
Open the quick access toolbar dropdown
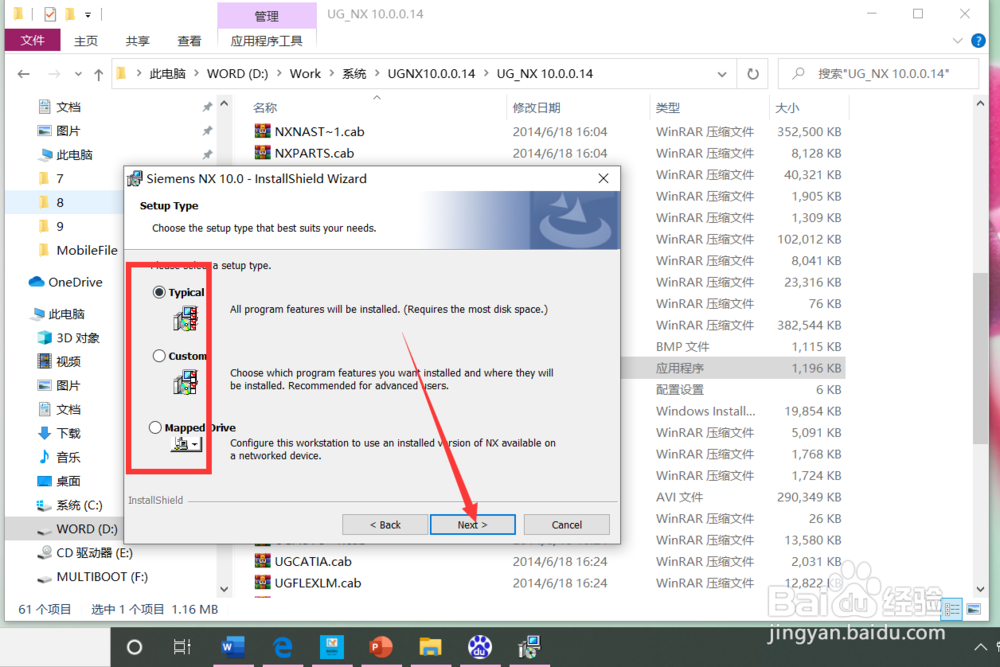(x=88, y=14)
